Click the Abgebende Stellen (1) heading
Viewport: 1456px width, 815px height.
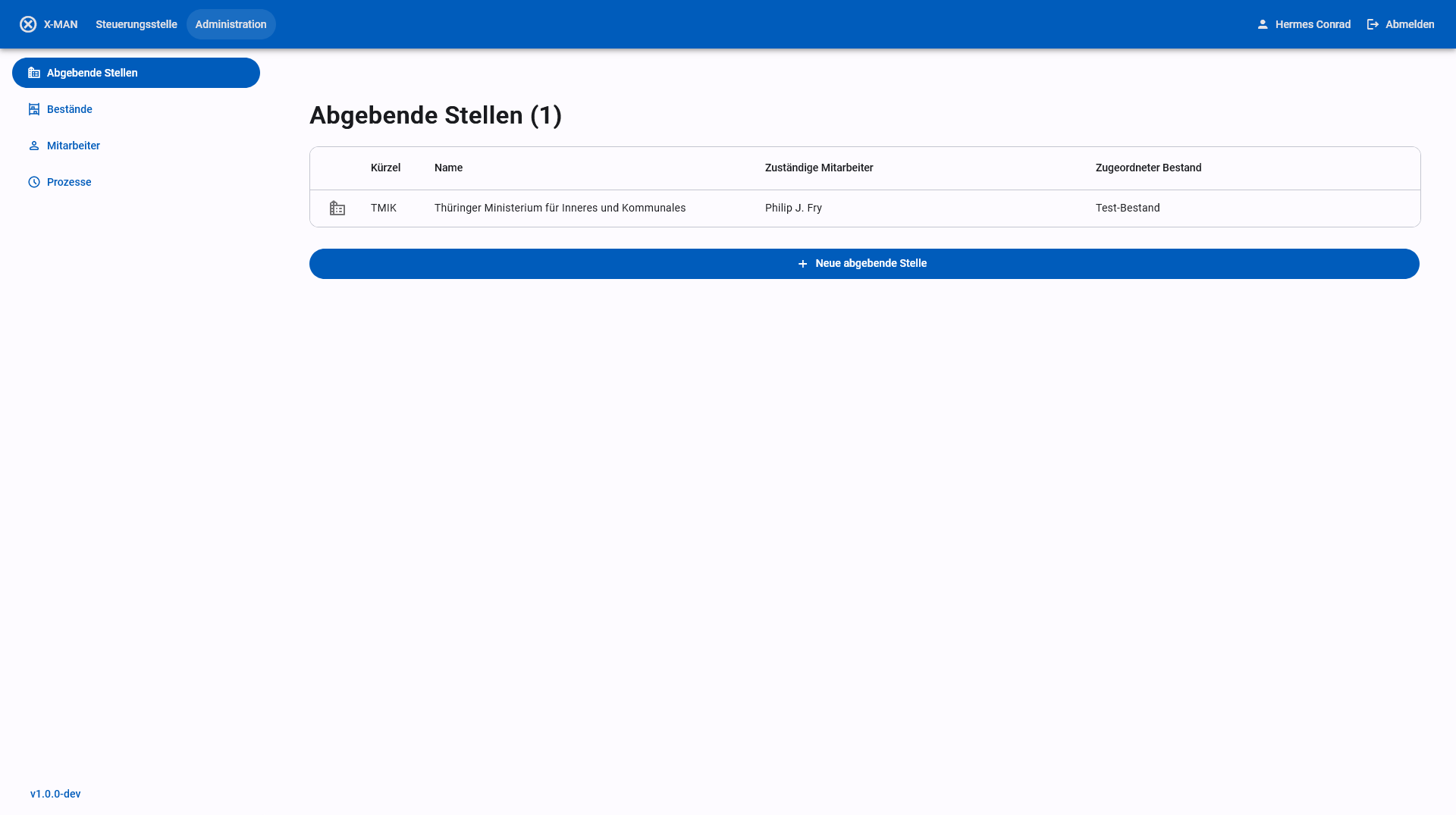[x=436, y=115]
